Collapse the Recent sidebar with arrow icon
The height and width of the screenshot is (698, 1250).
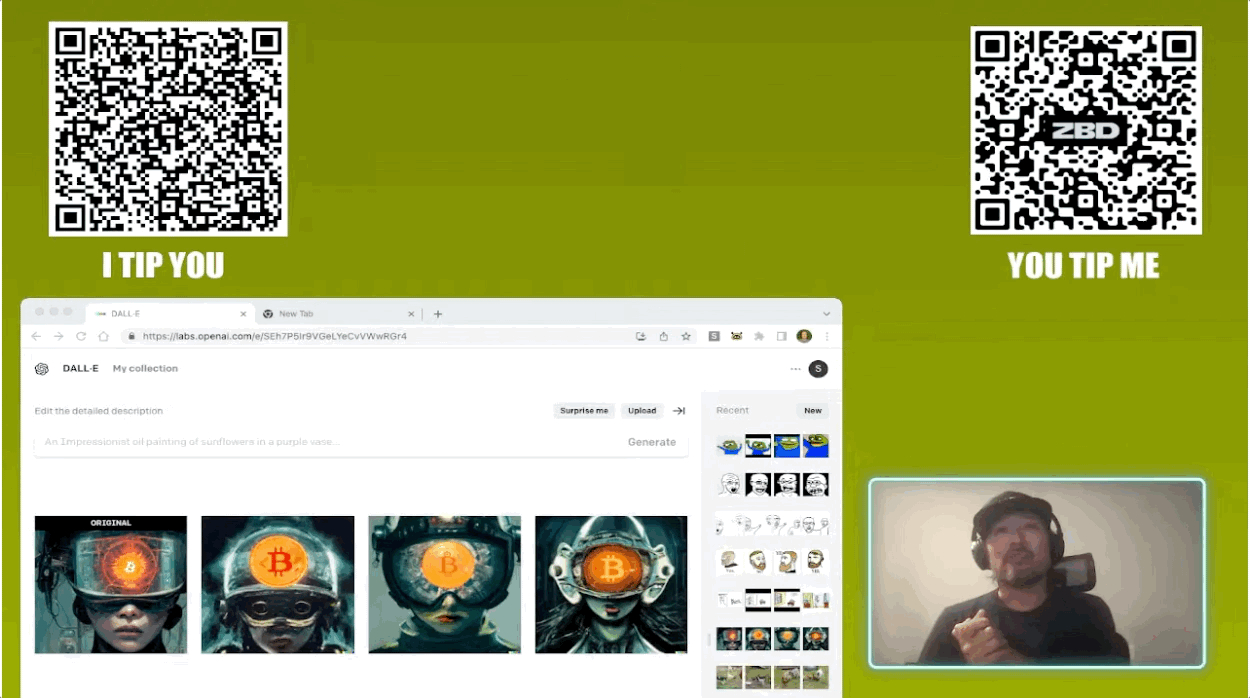tap(679, 411)
